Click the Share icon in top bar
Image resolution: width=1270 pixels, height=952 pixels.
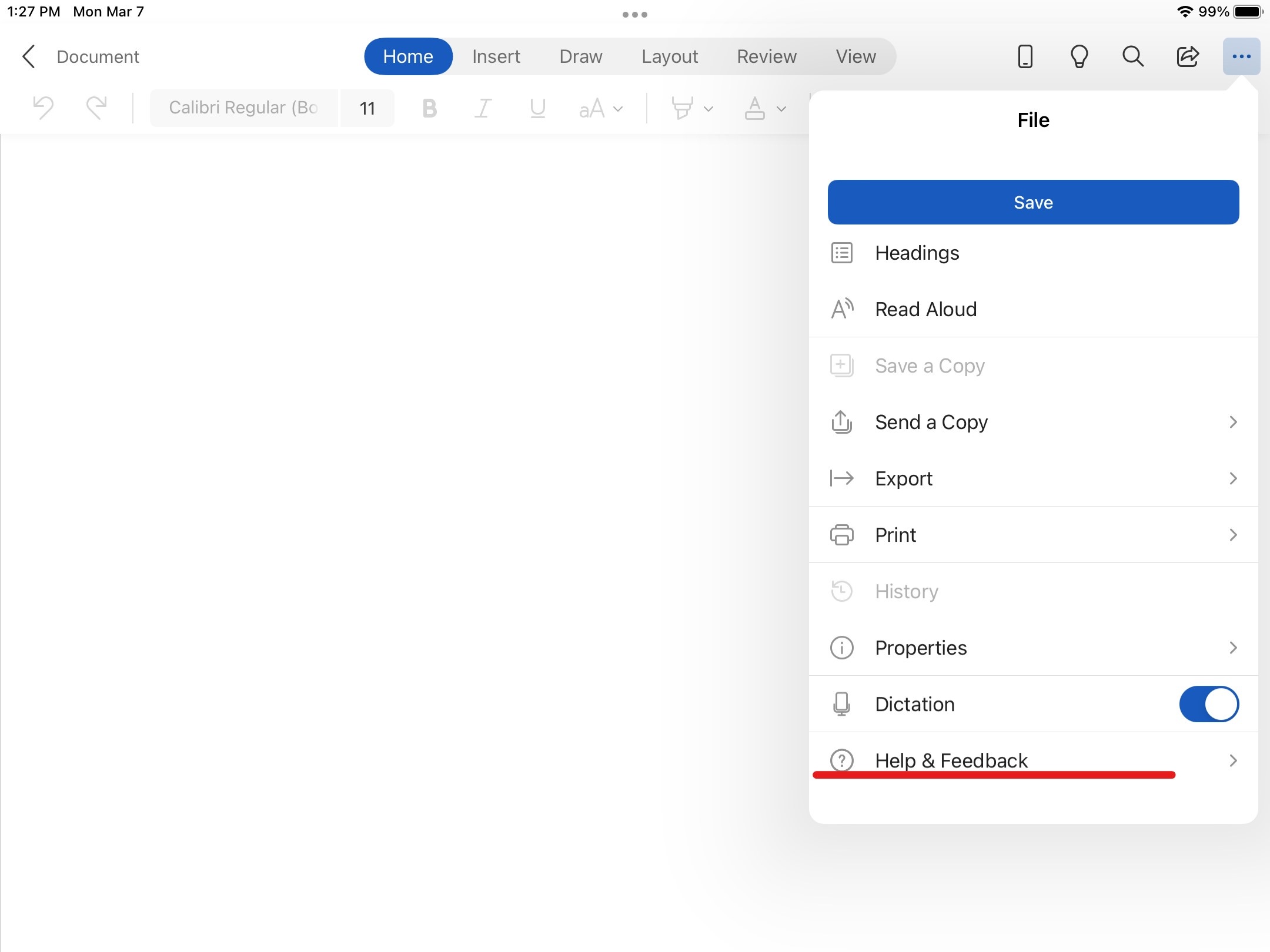(x=1187, y=57)
